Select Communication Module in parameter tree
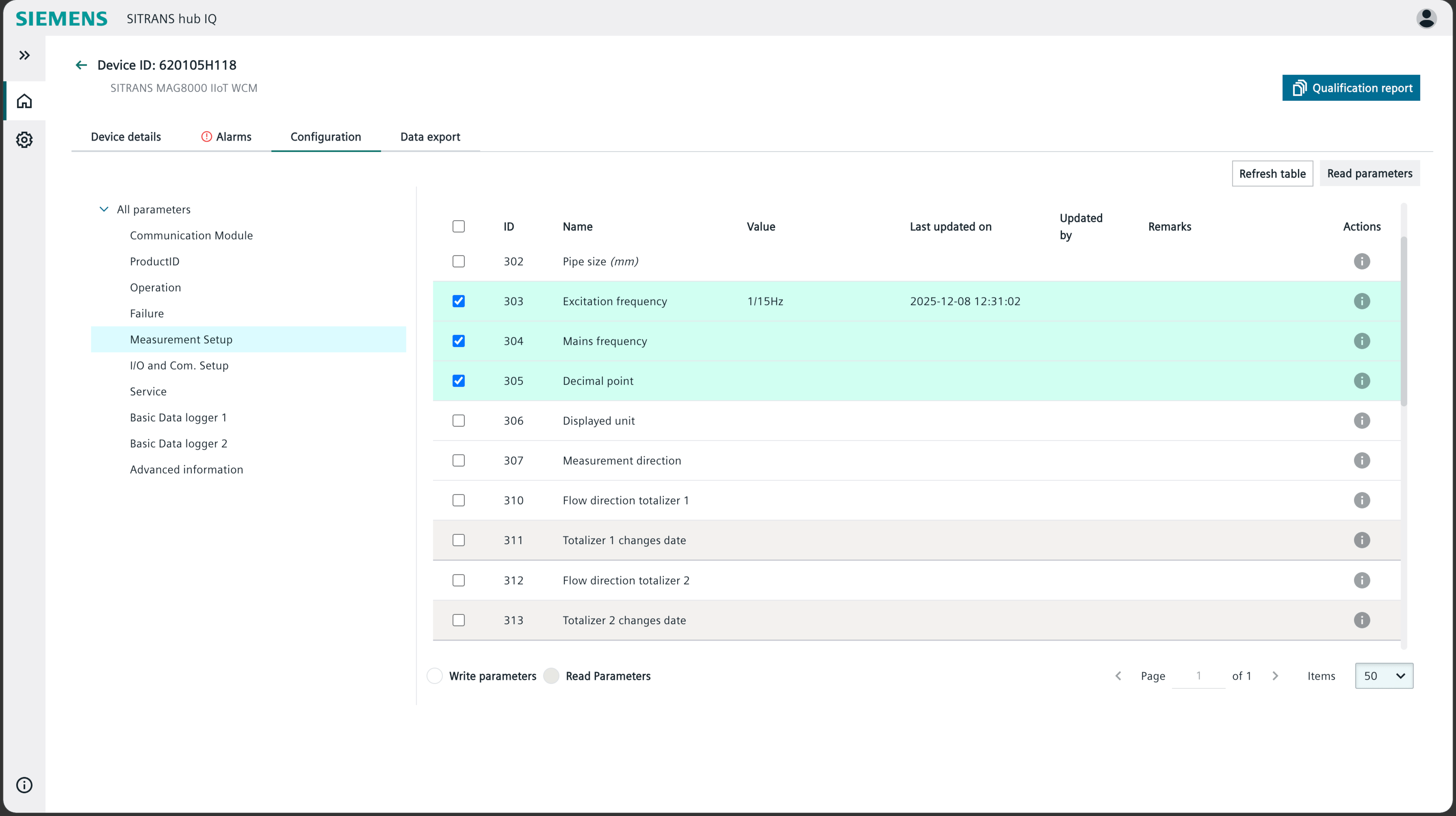Screen dimensions: 1456x816 click(191, 235)
